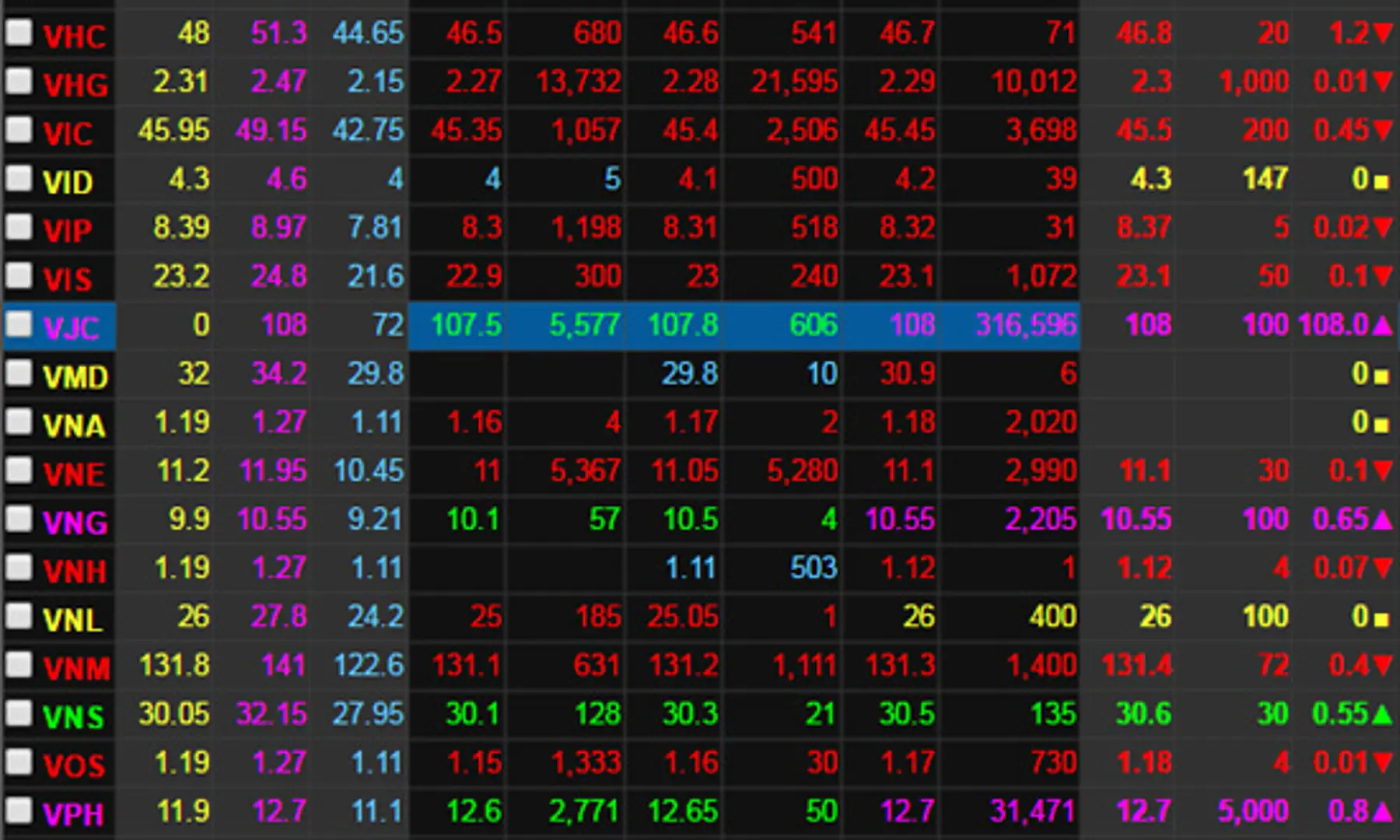Viewport: 1400px width, 840px height.
Task: Tick the checkbox beside VMD
Action: (x=19, y=373)
